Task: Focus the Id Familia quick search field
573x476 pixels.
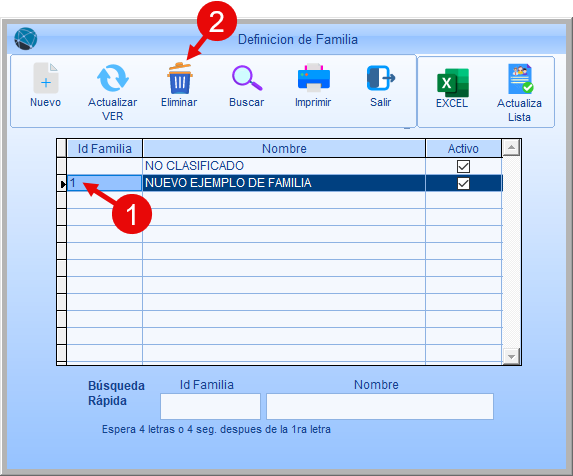Action: coord(210,406)
